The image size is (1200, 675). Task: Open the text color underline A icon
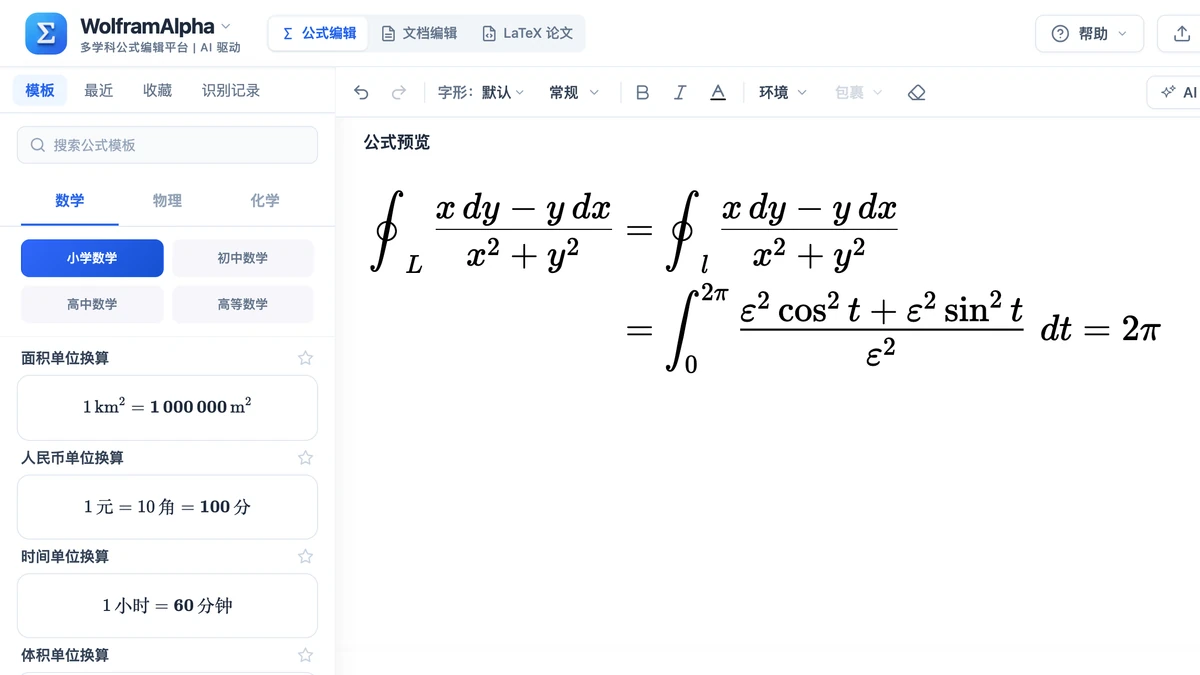718,92
